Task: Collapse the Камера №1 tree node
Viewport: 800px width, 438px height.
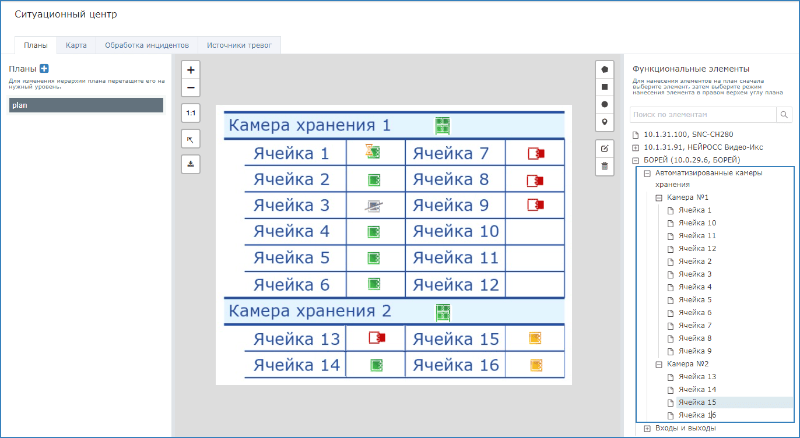Action: [659, 198]
